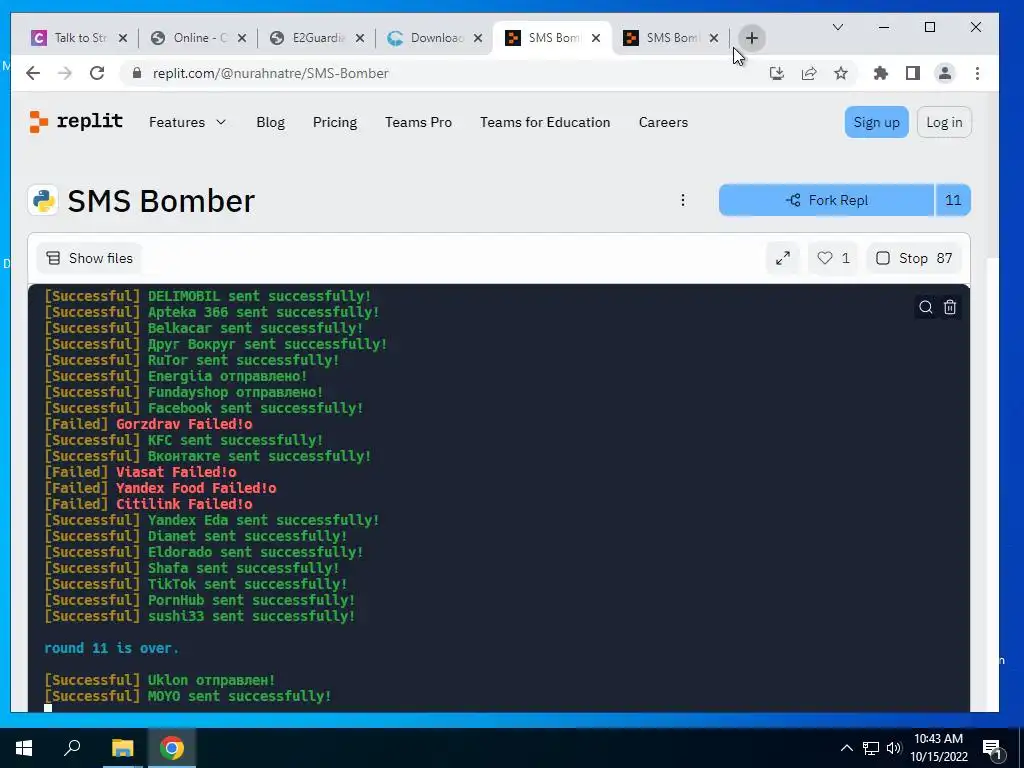Image resolution: width=1024 pixels, height=768 pixels.
Task: Open the three-dot repl options menu
Action: click(682, 200)
